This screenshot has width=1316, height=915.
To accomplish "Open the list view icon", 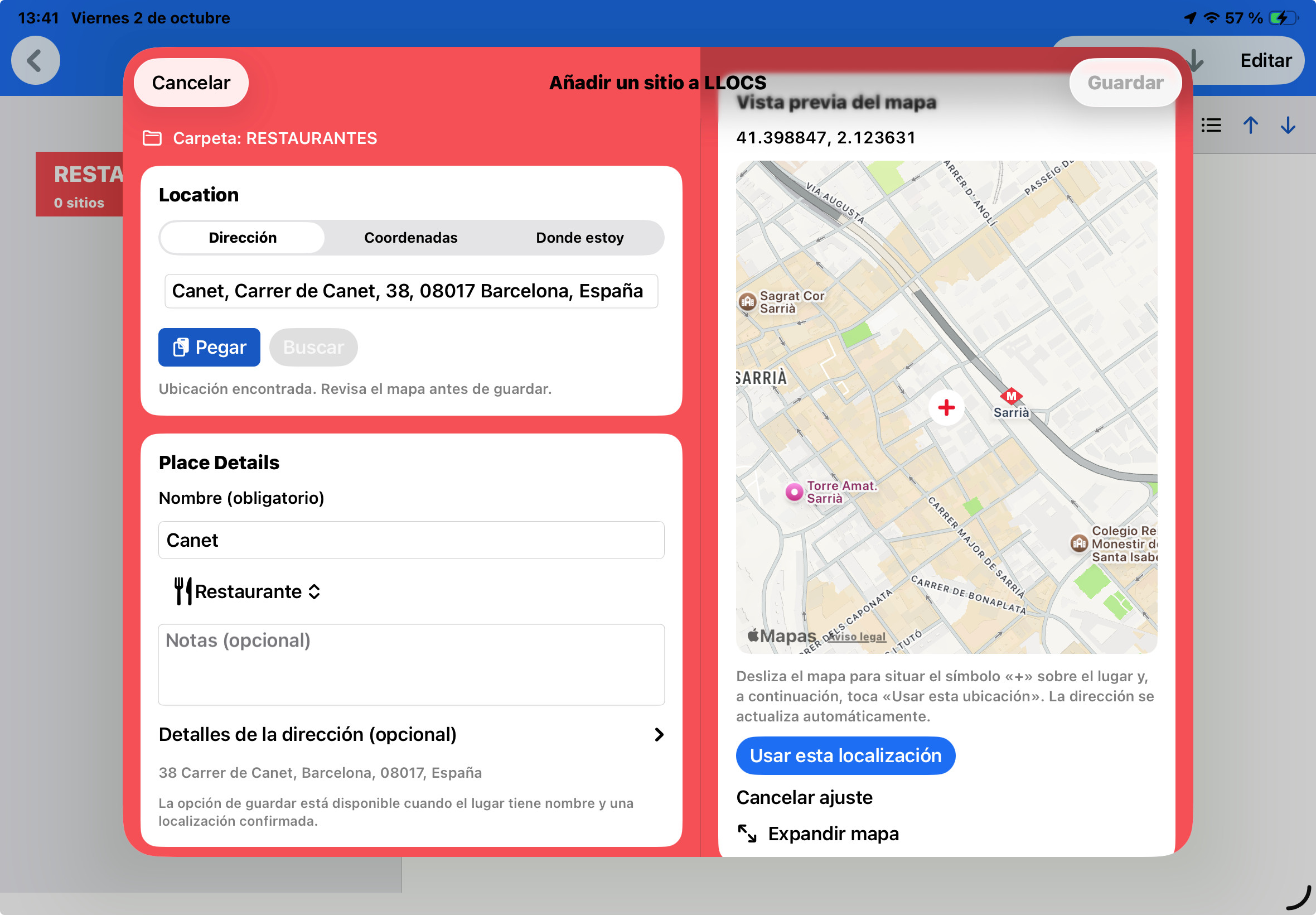I will point(1211,126).
